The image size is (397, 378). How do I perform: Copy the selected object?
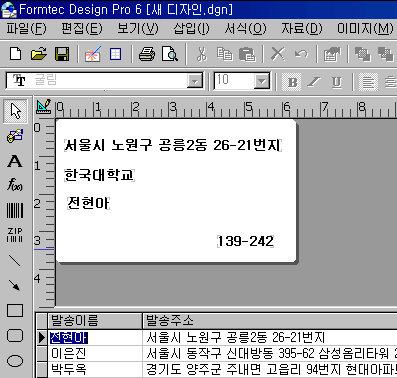[224, 54]
